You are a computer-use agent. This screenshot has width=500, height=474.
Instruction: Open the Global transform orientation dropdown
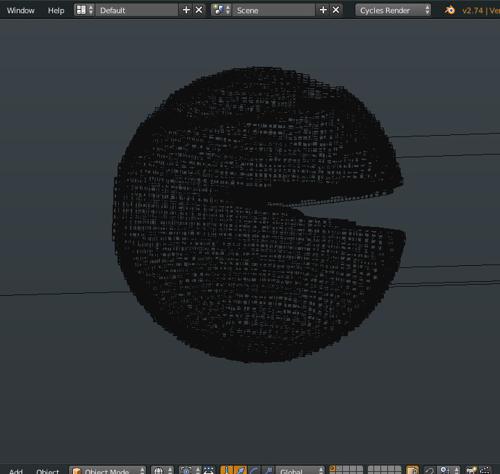point(300,470)
